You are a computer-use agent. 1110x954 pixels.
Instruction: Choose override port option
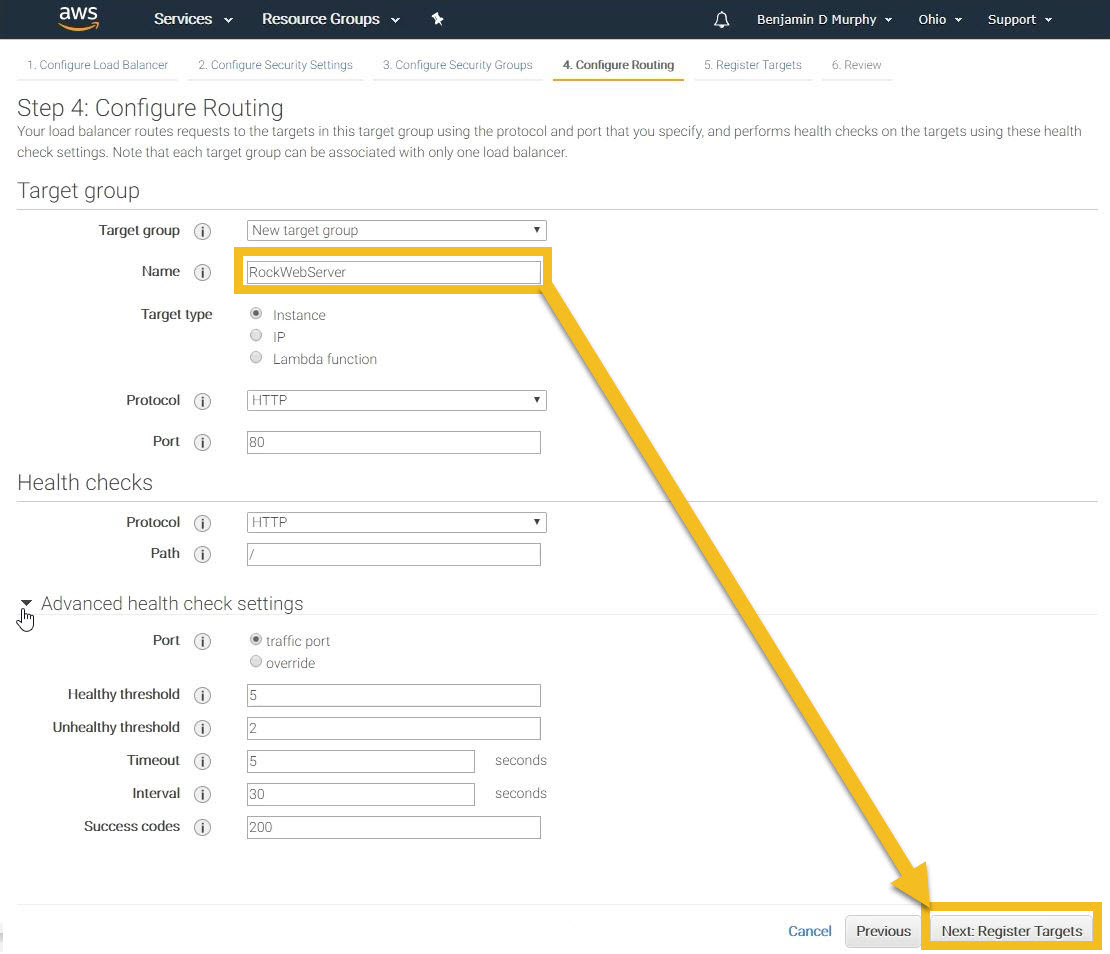256,662
